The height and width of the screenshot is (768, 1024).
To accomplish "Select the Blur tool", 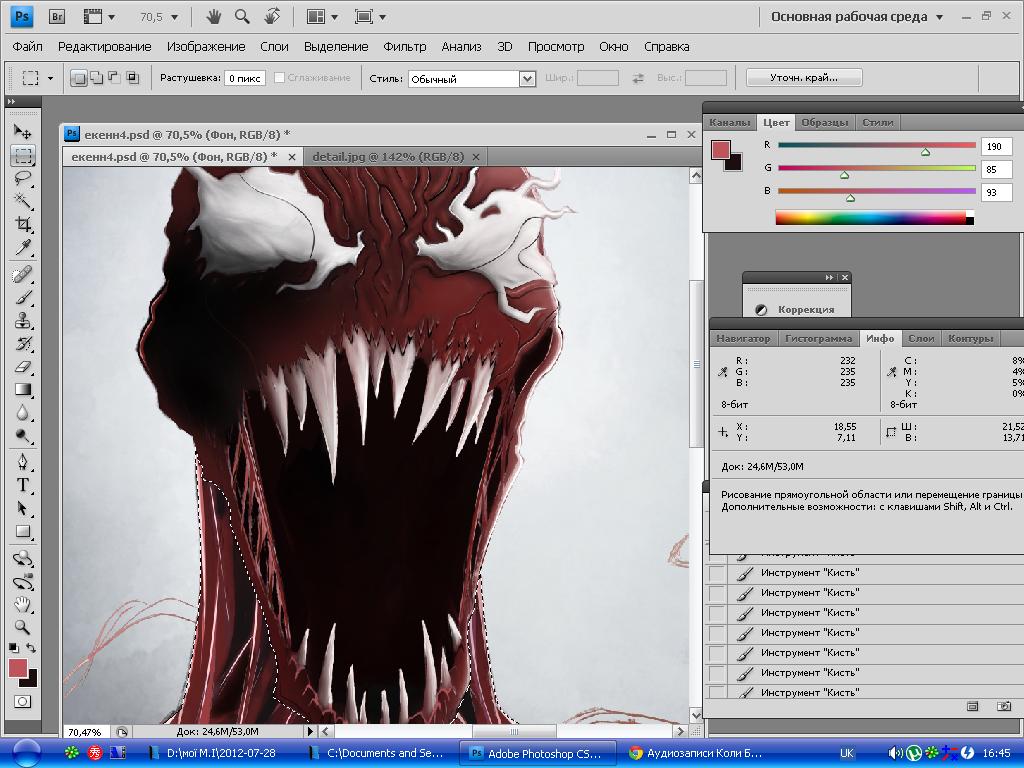I will (23, 413).
